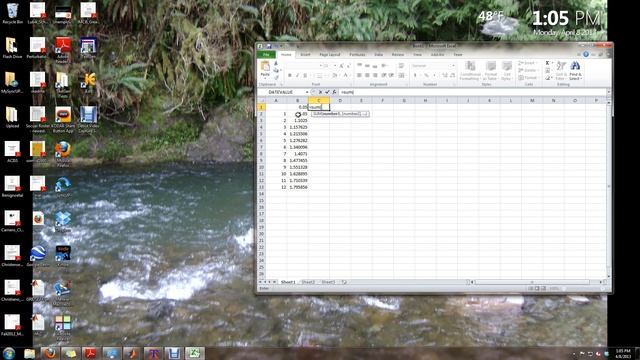Switch to the Insert ribbon tab
The width and height of the screenshot is (640, 360).
pyautogui.click(x=305, y=54)
